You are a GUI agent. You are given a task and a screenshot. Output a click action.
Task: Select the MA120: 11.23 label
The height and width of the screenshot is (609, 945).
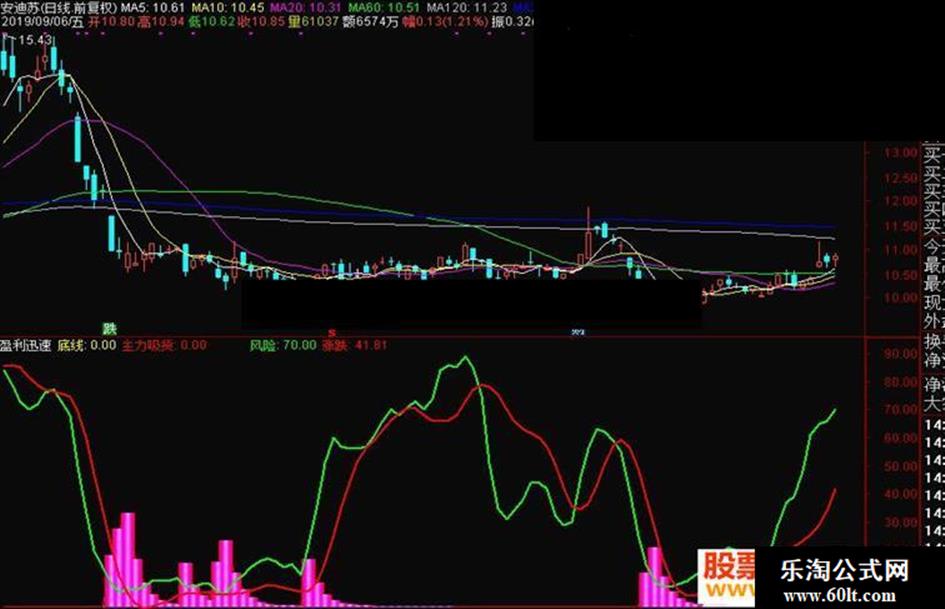pos(466,8)
